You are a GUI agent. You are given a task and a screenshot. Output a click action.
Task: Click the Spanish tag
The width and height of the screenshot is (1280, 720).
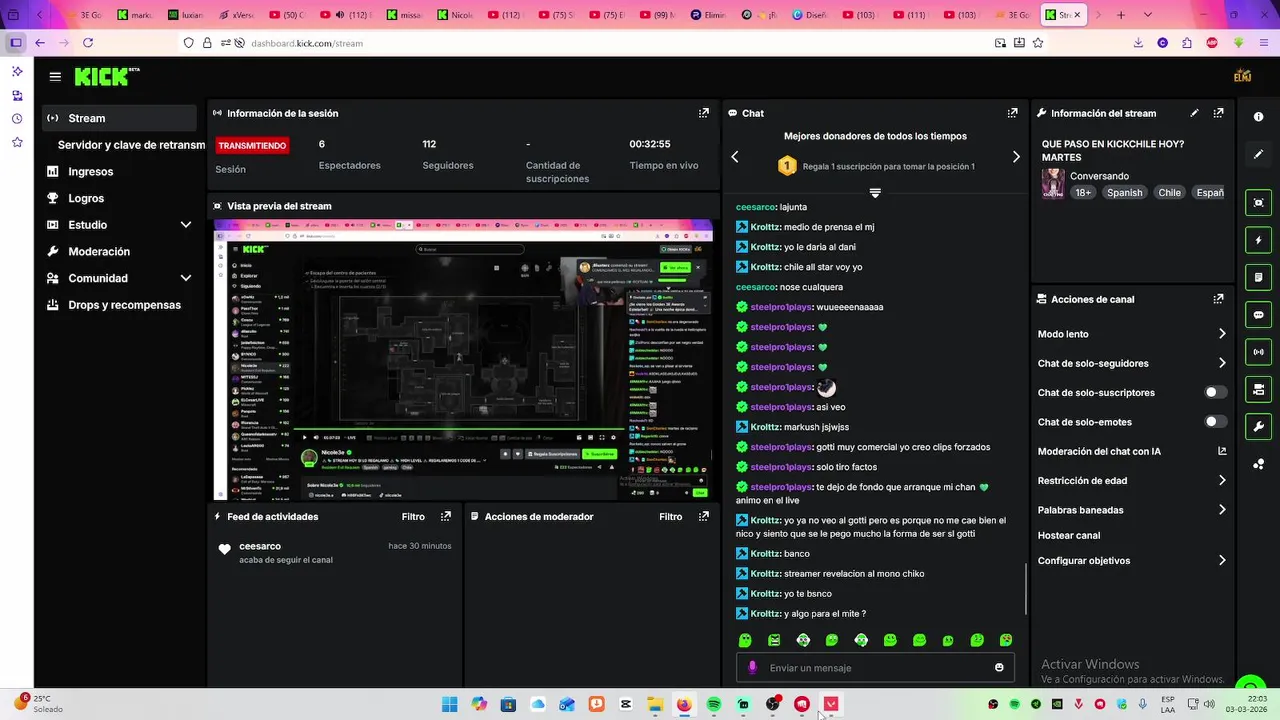[x=1124, y=193]
